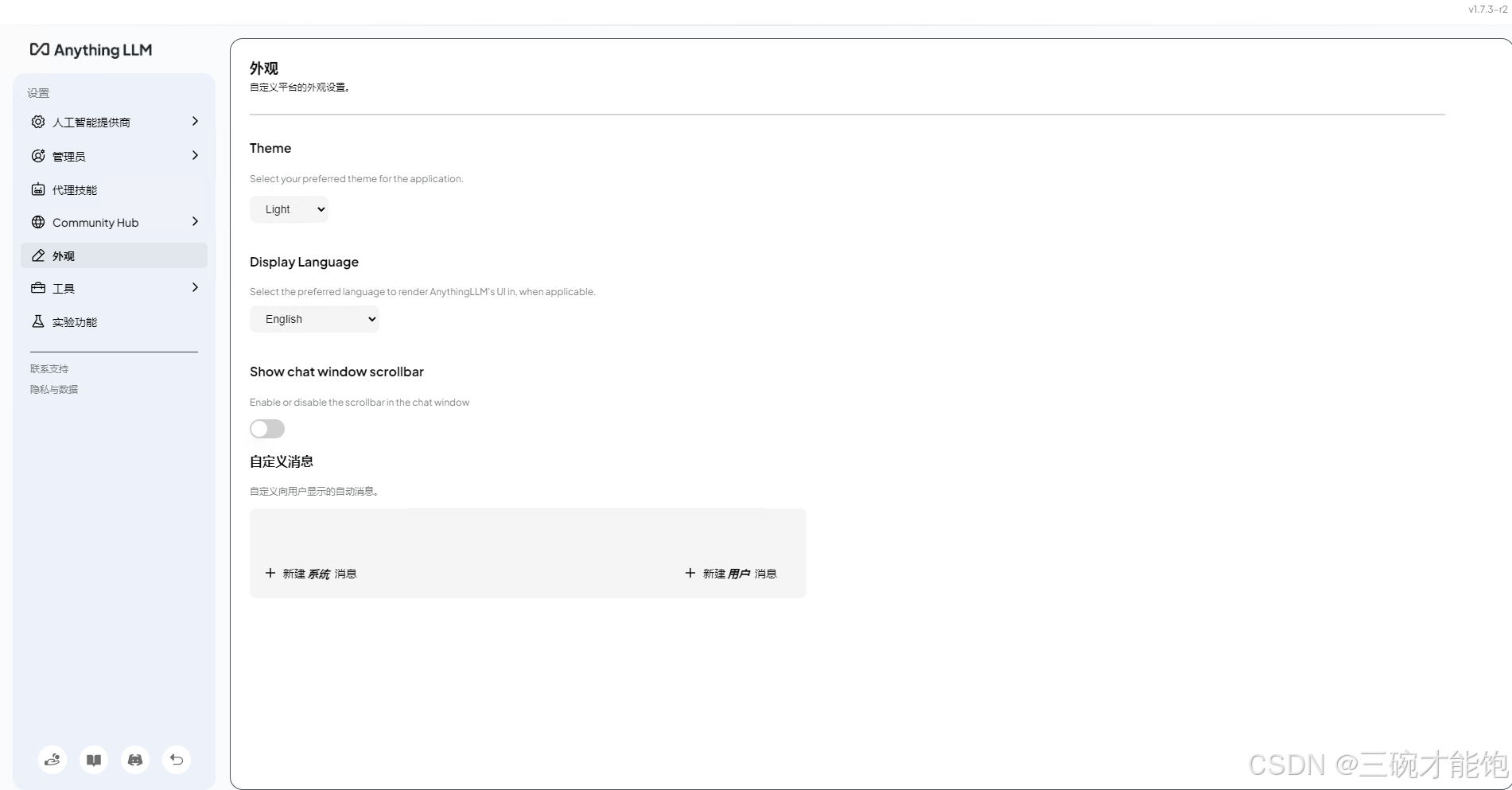Enable the chat window scrollbar toggle
Image resolution: width=1512 pixels, height=790 pixels.
(266, 429)
